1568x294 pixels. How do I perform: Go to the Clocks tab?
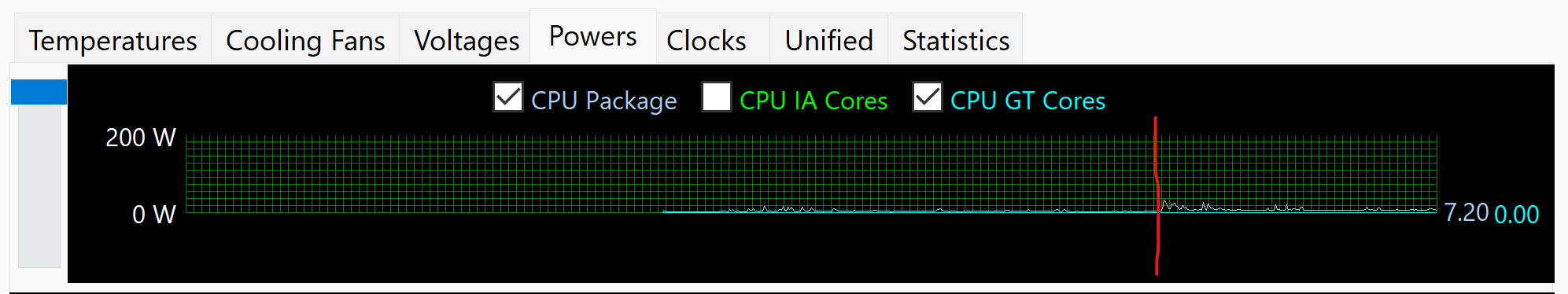(707, 40)
